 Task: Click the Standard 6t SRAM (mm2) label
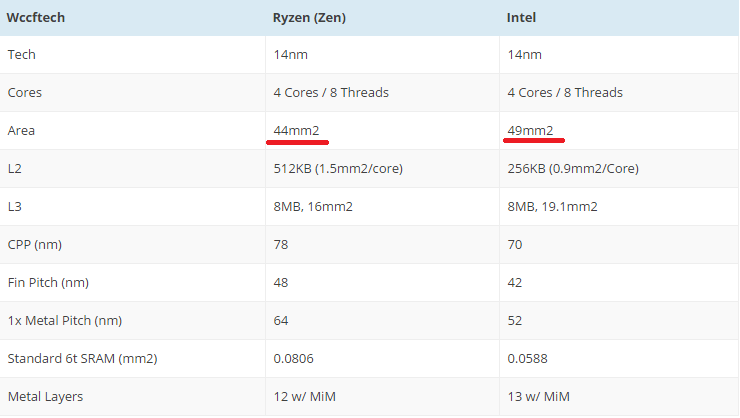tap(83, 359)
